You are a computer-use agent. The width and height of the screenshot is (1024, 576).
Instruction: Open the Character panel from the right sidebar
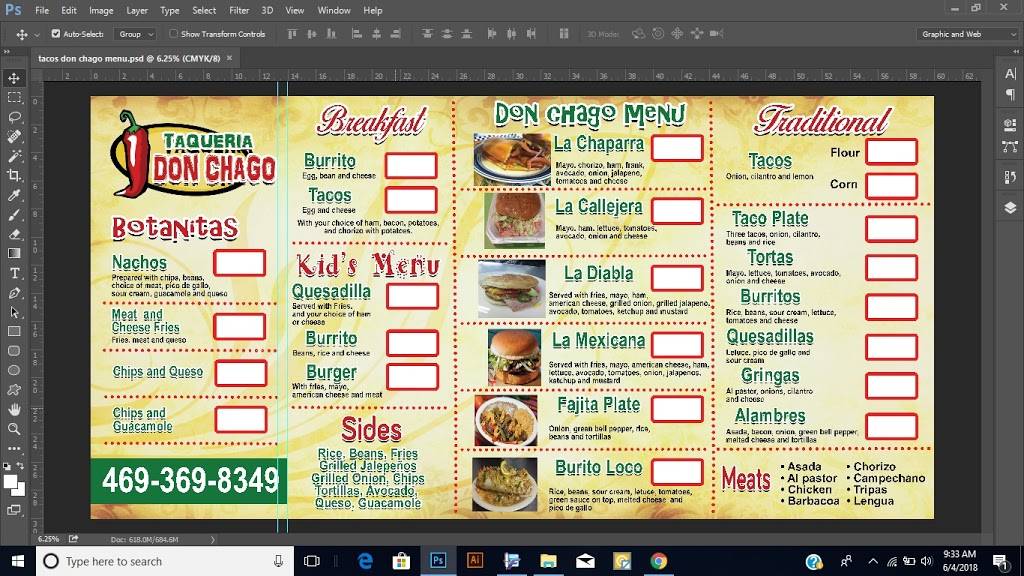coord(1011,72)
